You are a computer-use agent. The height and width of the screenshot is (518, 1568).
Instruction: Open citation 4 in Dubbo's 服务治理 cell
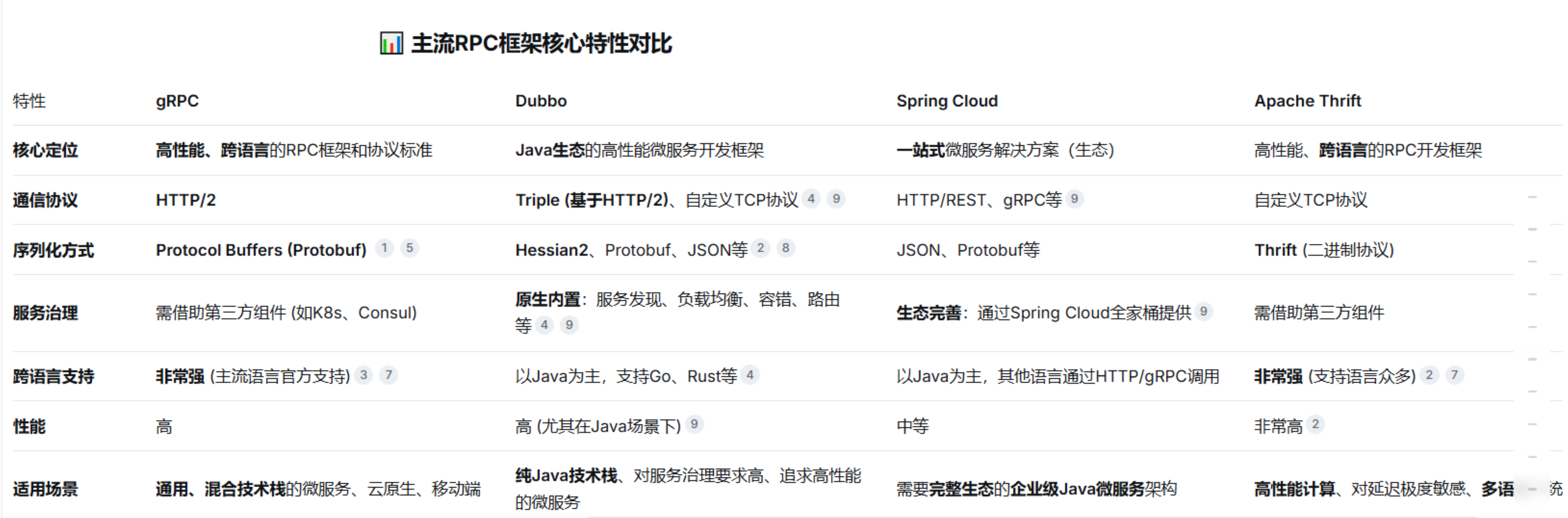pyautogui.click(x=544, y=325)
